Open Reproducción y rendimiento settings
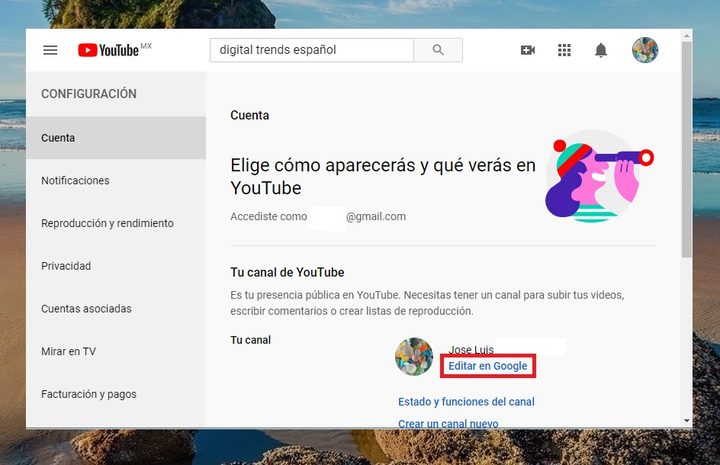720x465 pixels. point(116,223)
